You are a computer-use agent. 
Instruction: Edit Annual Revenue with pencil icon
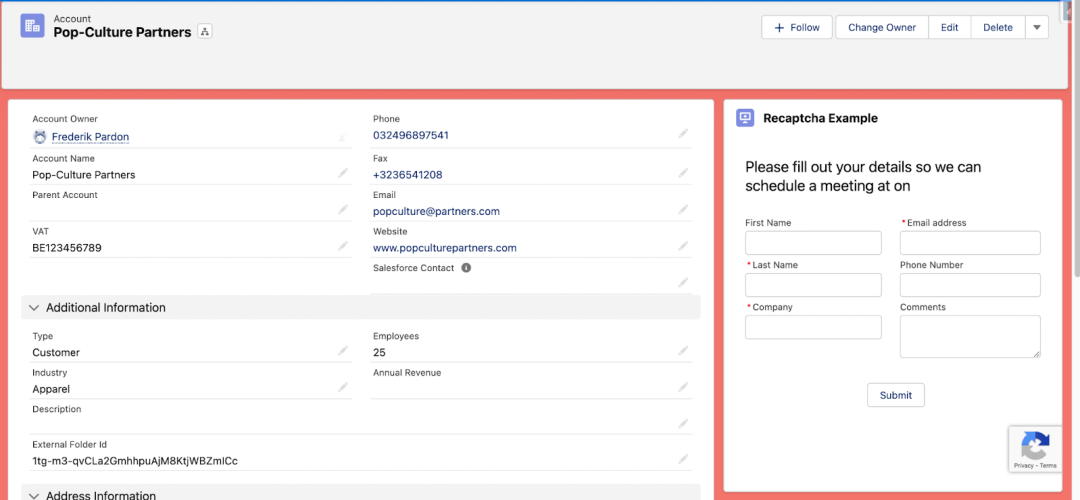tap(683, 388)
